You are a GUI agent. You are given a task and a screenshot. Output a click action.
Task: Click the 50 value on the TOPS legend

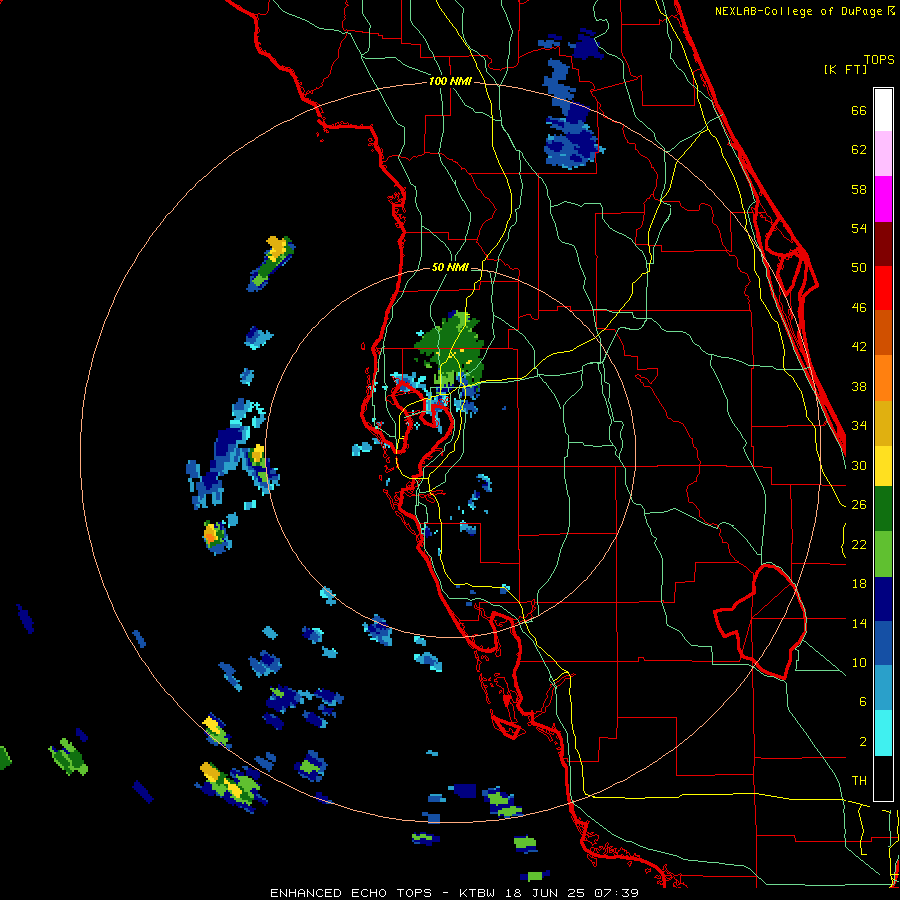click(x=859, y=268)
